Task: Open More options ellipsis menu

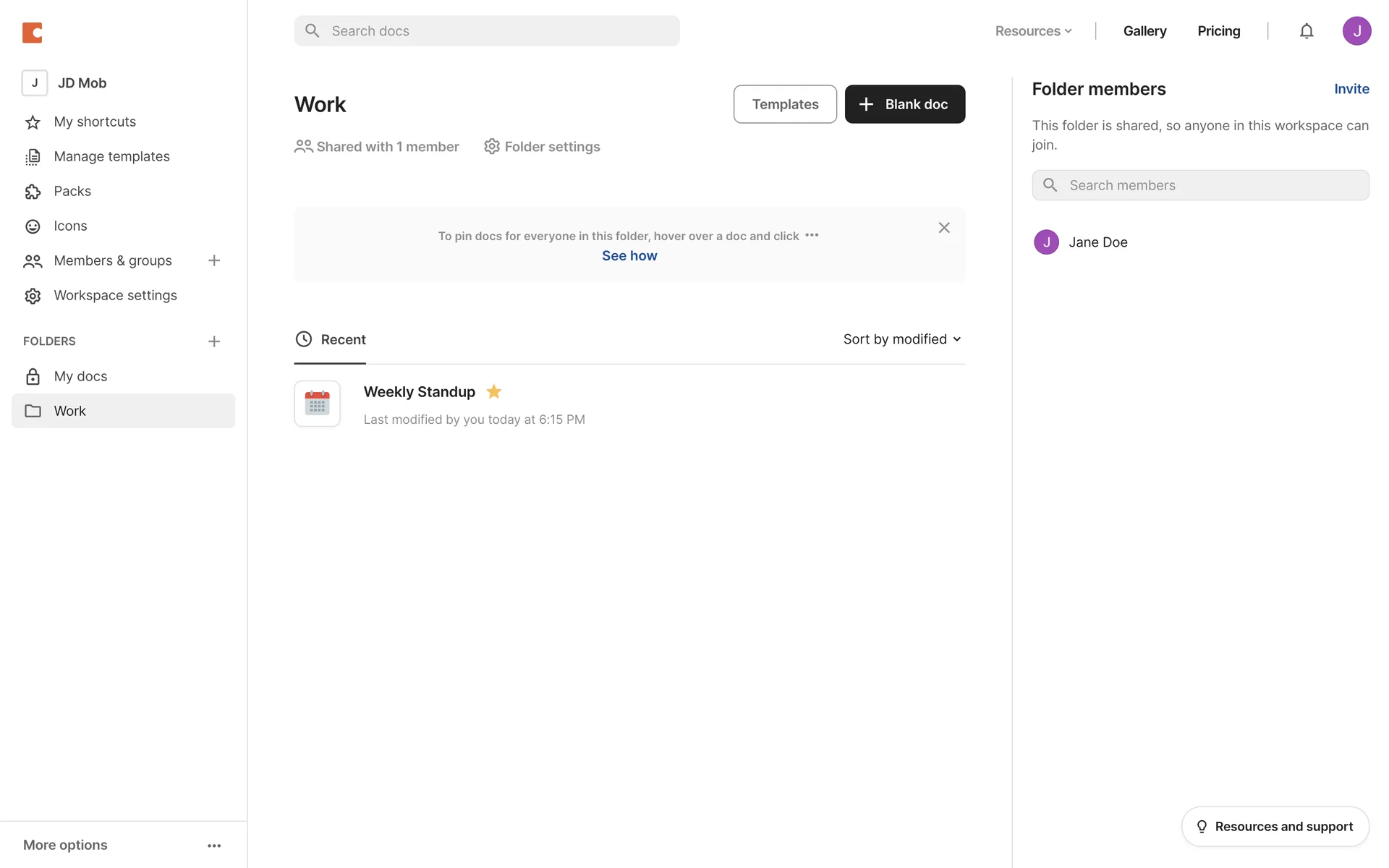Action: click(214, 846)
